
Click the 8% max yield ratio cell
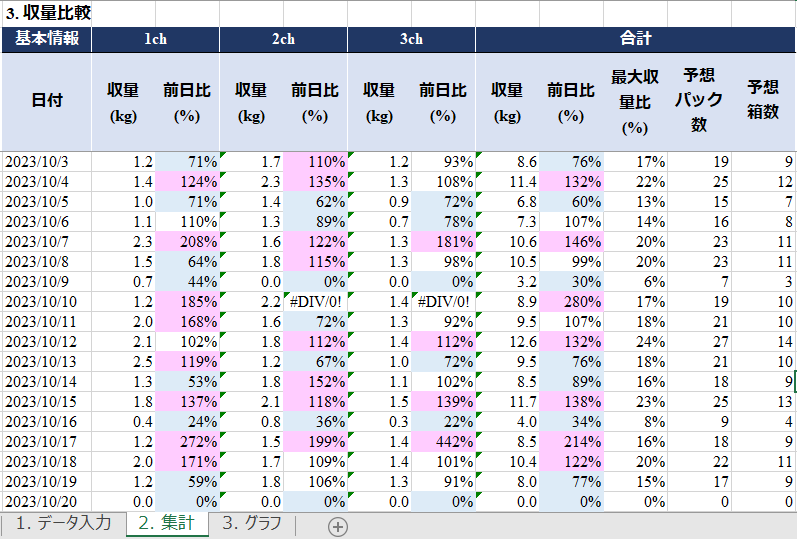click(635, 422)
